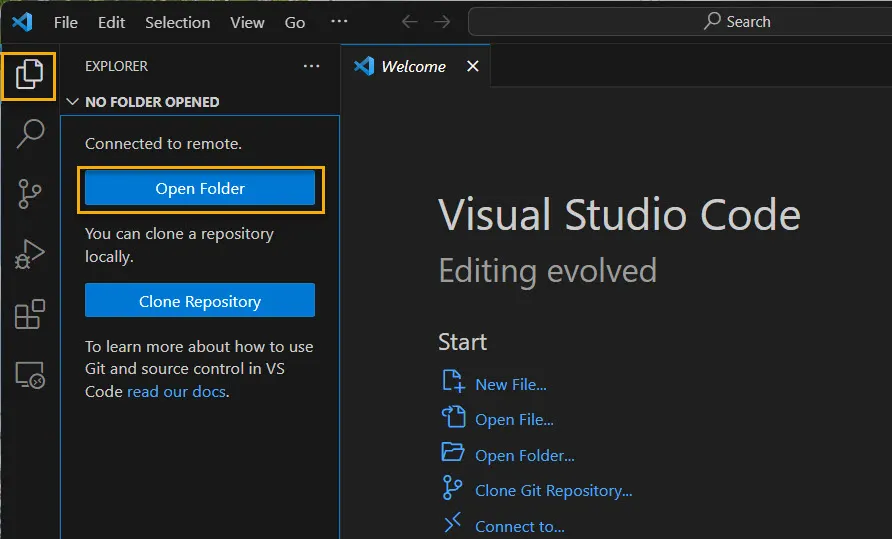892x539 pixels.
Task: Click the VS Code logo icon
Action: [x=22, y=22]
